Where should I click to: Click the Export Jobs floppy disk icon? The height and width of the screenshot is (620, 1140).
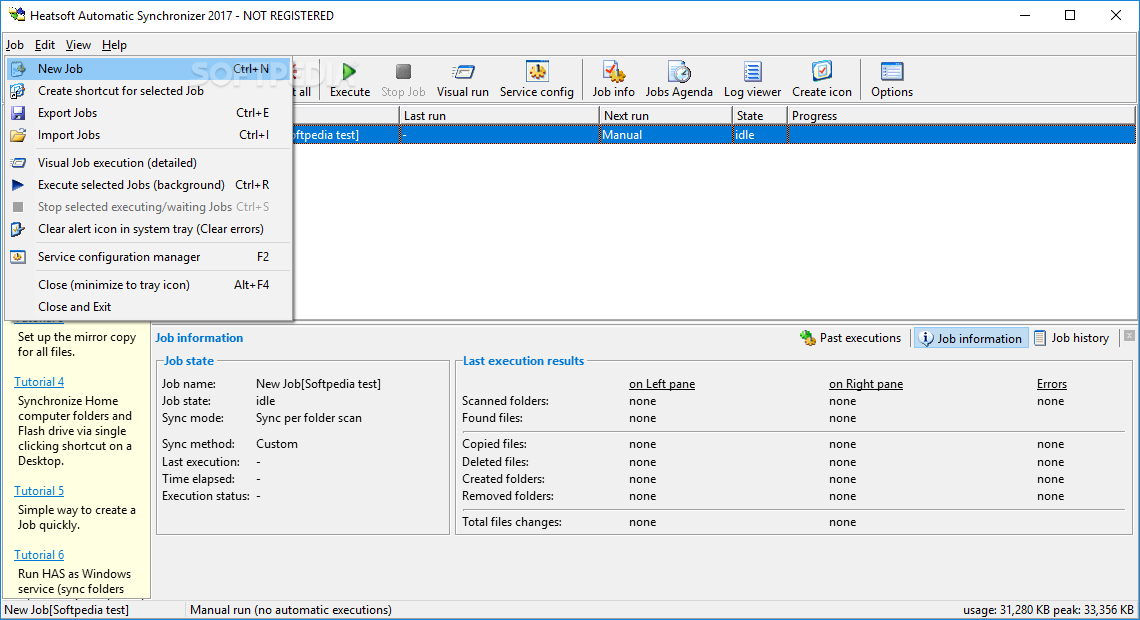18,113
